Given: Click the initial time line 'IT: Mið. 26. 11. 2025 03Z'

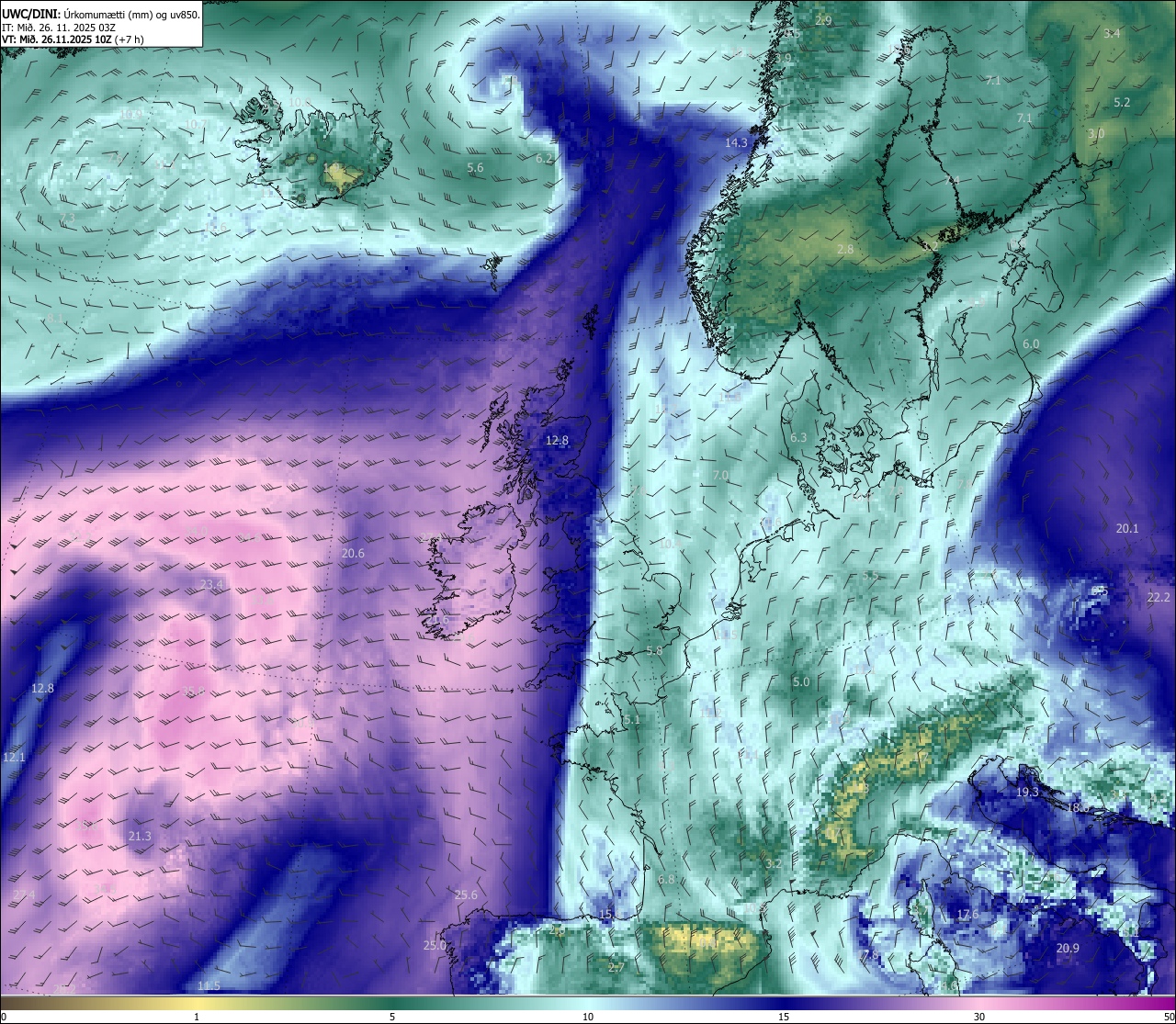Looking at the screenshot, I should click(59, 28).
